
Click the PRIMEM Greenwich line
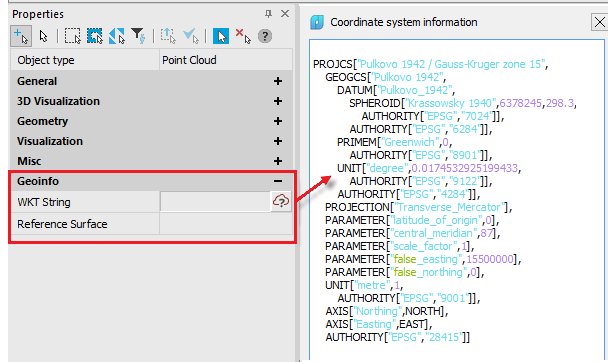[395, 142]
